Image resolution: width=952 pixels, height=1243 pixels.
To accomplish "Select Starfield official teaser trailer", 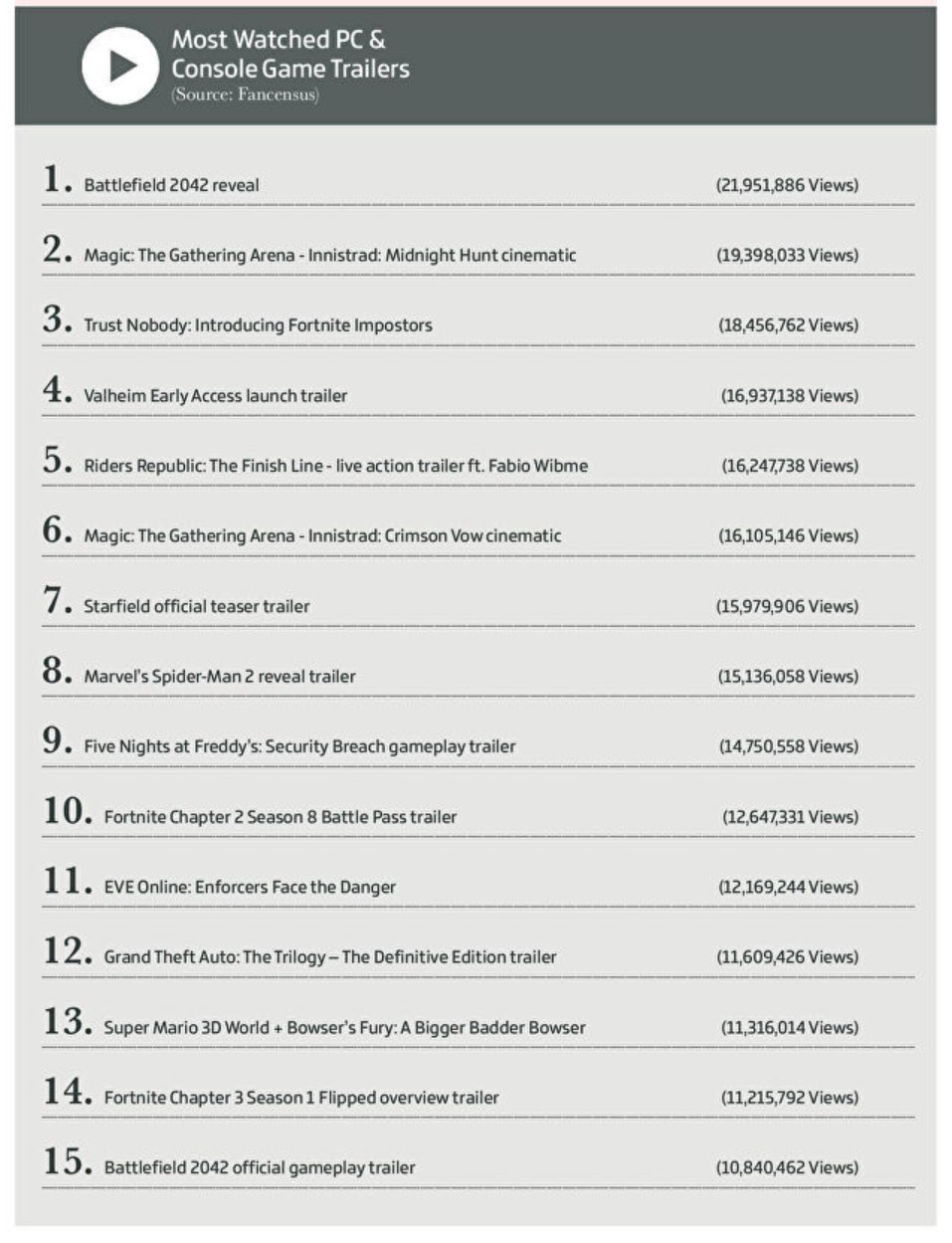I will 197,606.
